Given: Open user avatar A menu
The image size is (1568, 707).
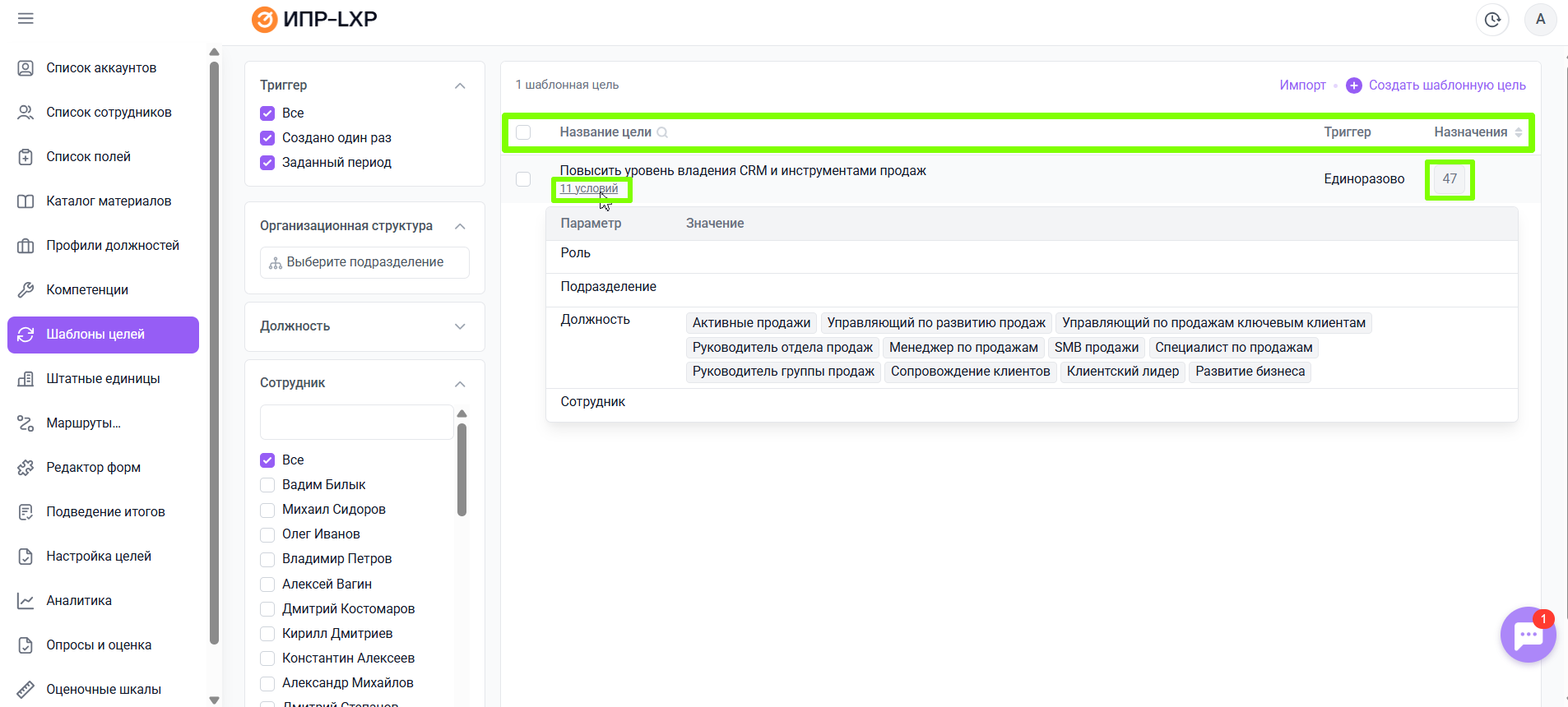Looking at the screenshot, I should pos(1540,20).
